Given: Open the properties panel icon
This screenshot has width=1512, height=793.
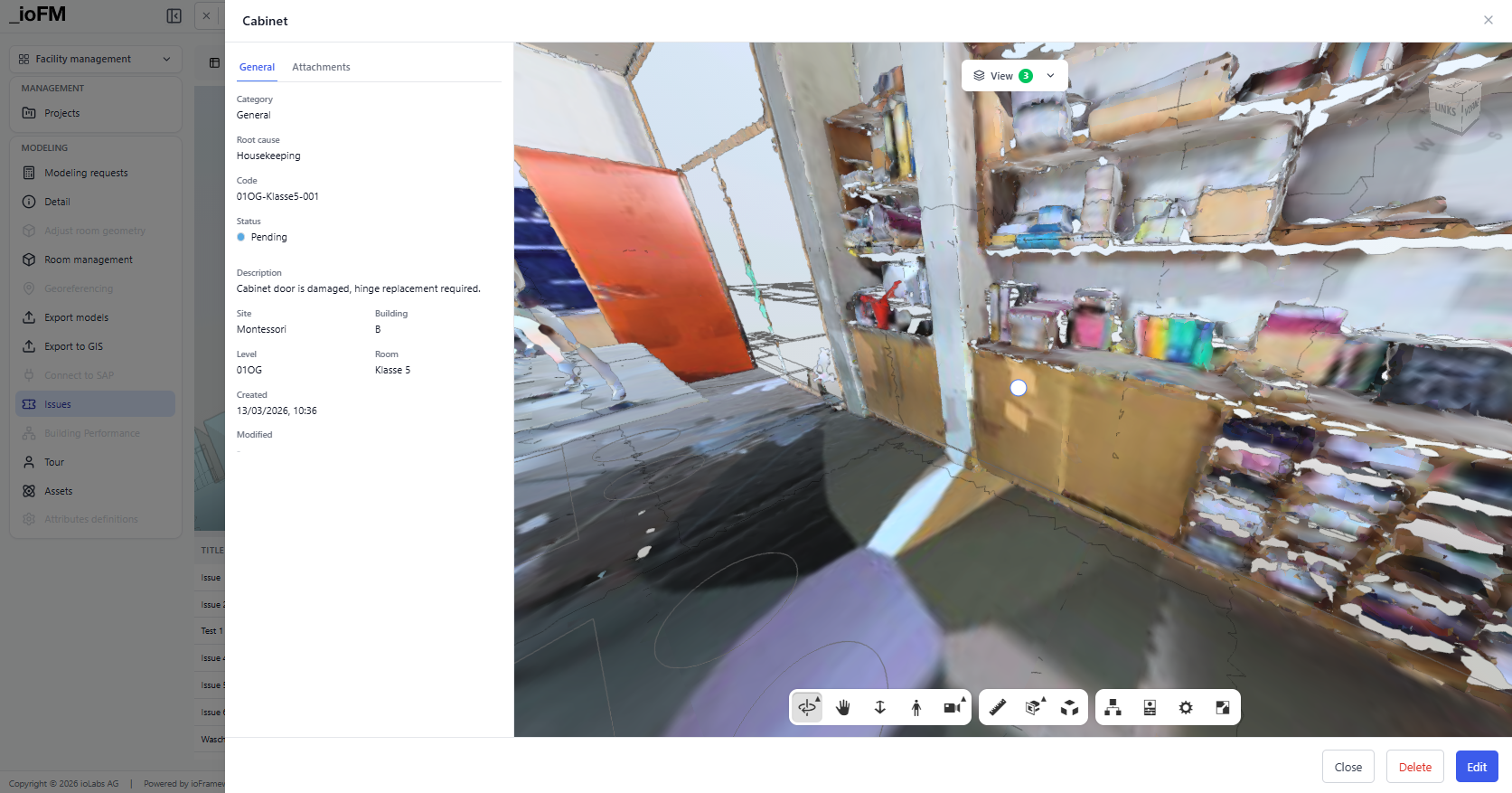Looking at the screenshot, I should (1150, 707).
